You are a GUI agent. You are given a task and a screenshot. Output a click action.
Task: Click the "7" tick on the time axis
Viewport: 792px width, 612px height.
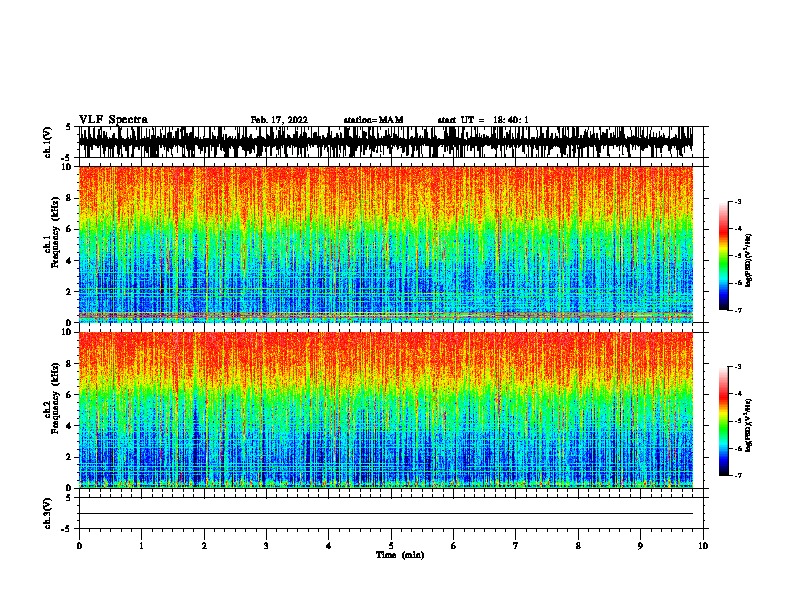(x=516, y=546)
